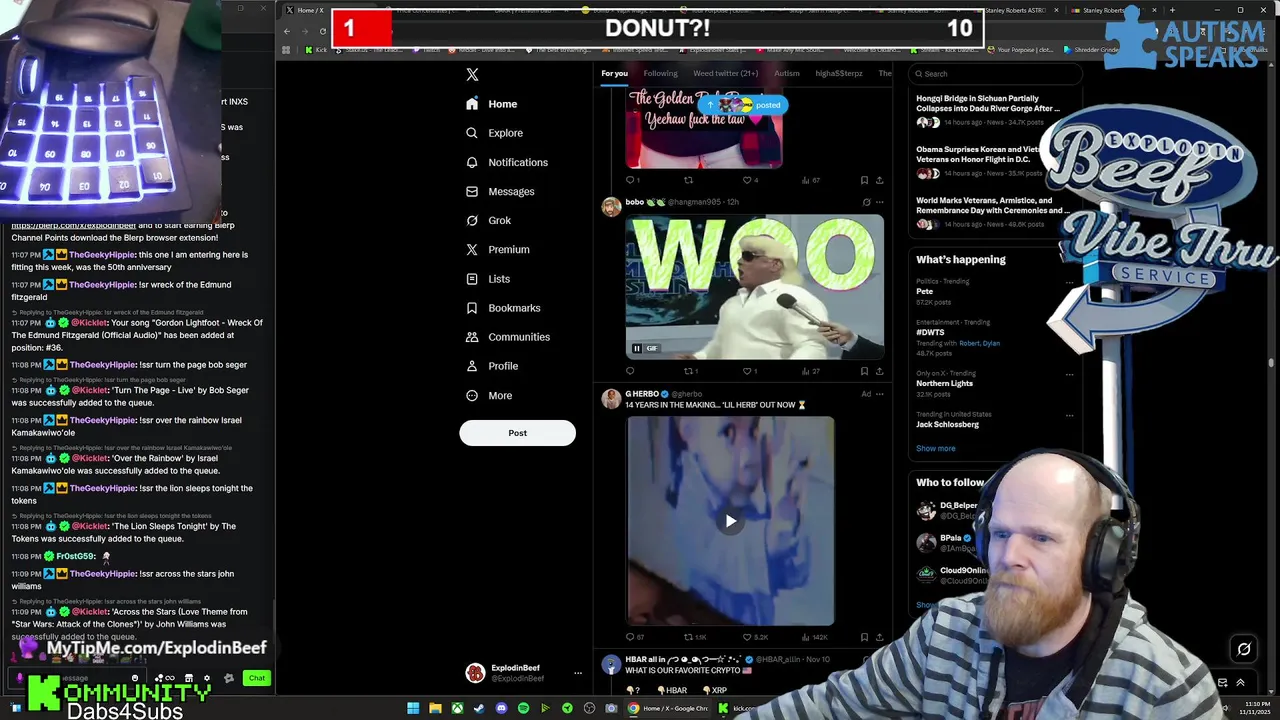Open Windows Start menu
The height and width of the screenshot is (720, 1280).
point(413,709)
